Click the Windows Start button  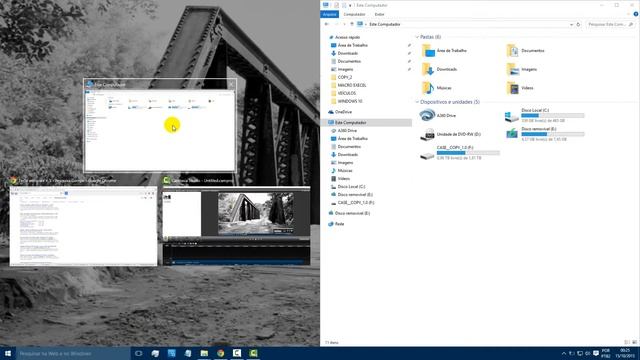(x=8, y=353)
